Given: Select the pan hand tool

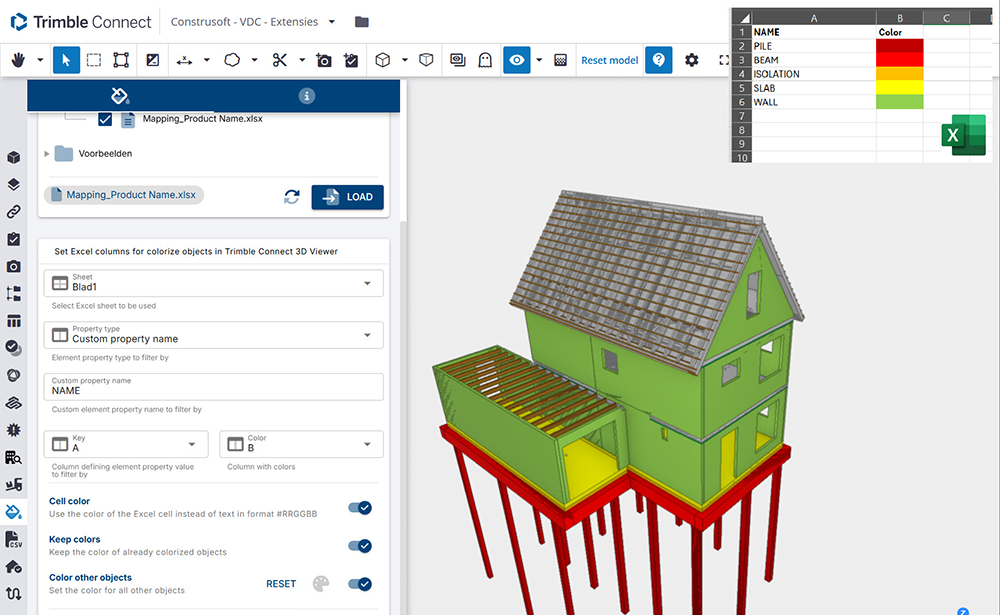Looking at the screenshot, I should tap(18, 60).
